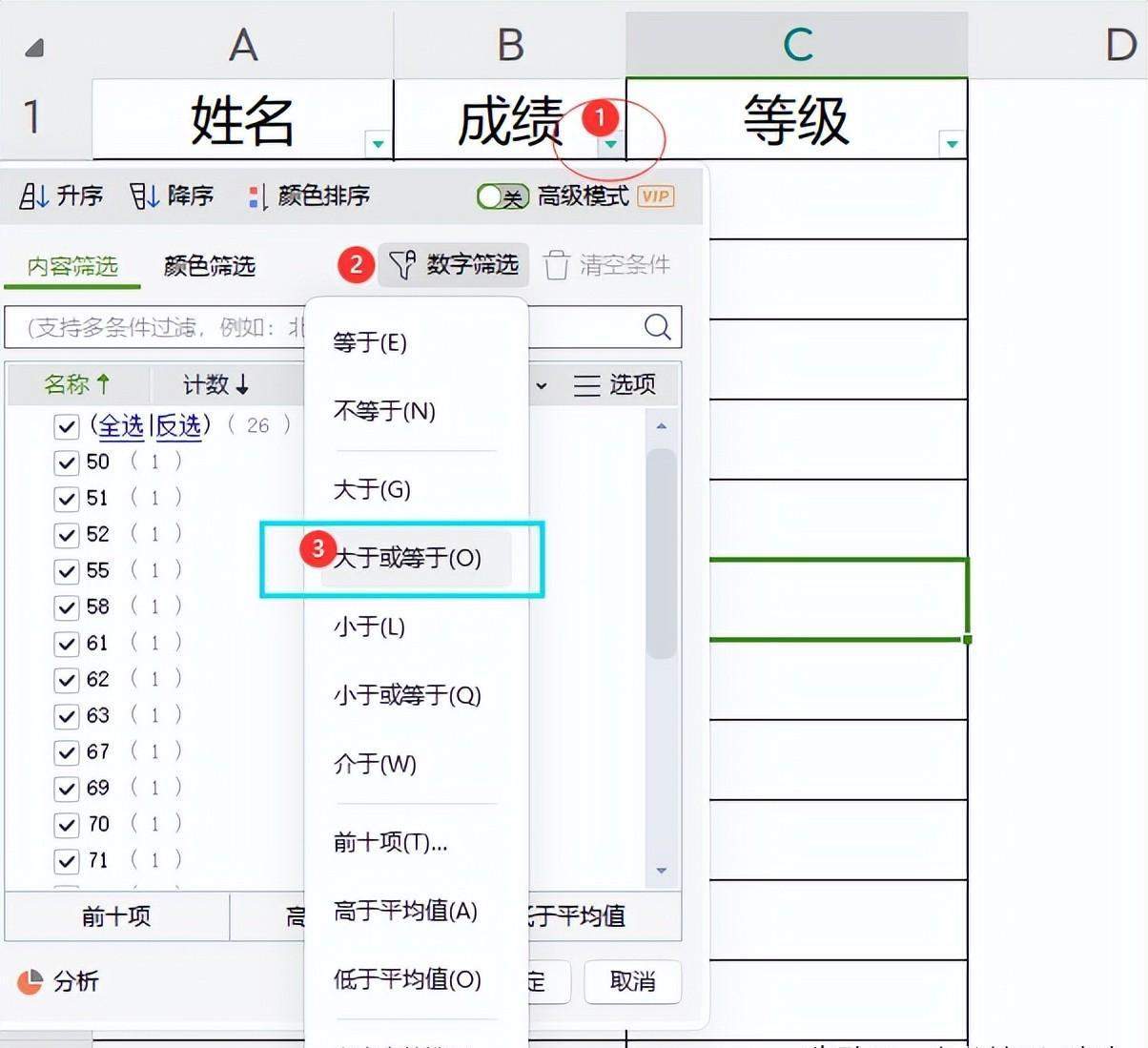This screenshot has height=1048, width=1148.
Task: Uncheck the 55 value checkbox
Action: 66,571
